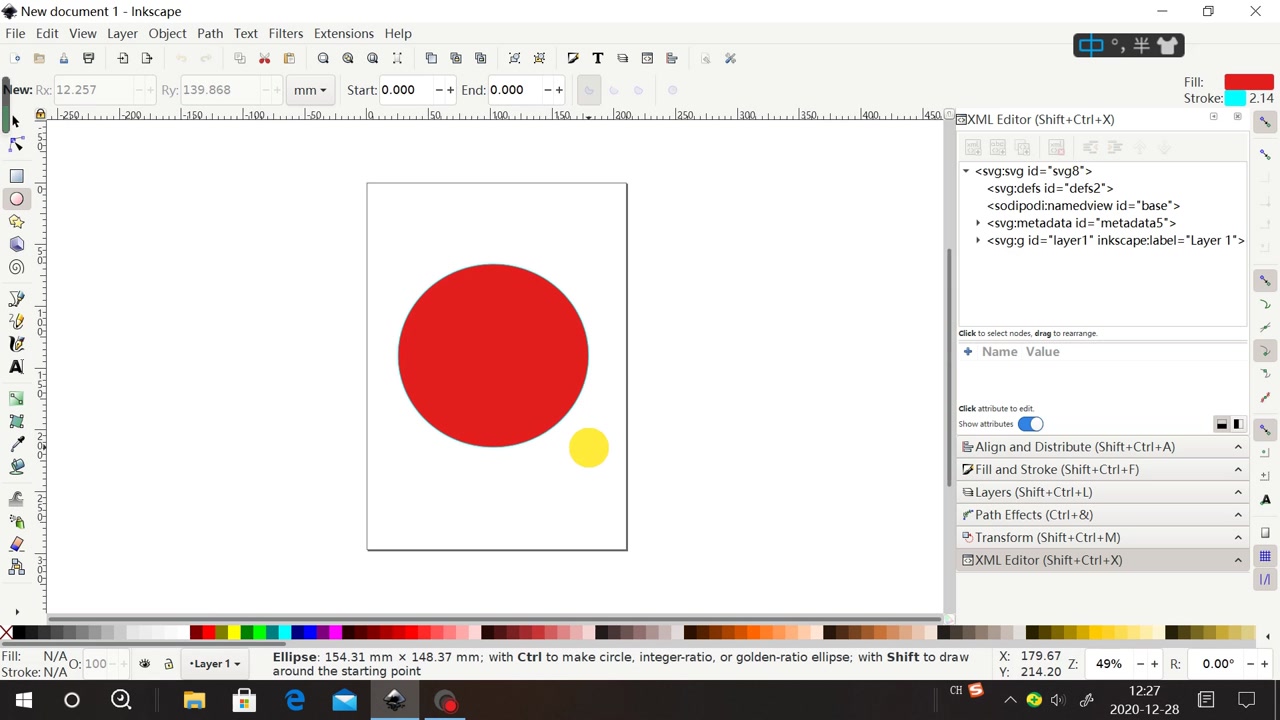1280x720 pixels.
Task: Increase zoom with plus button
Action: click(x=1154, y=664)
